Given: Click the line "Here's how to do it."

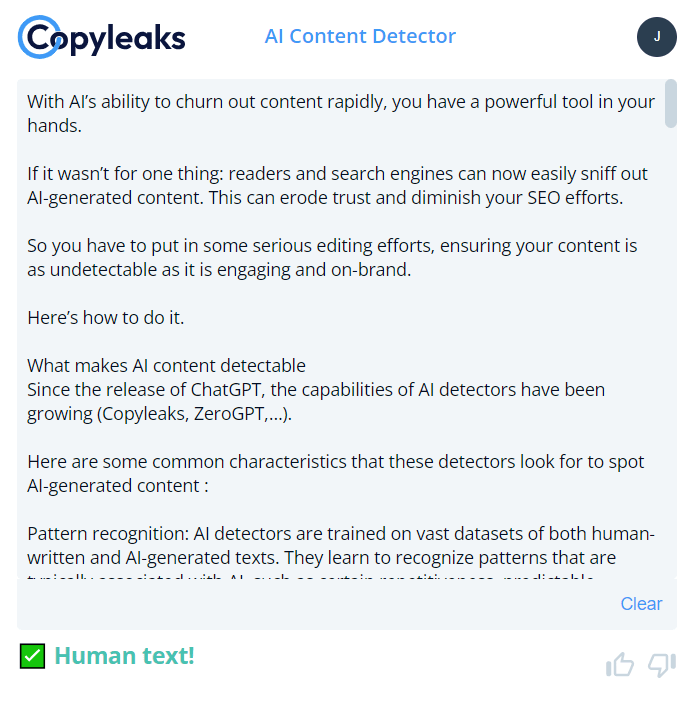Looking at the screenshot, I should click(x=106, y=318).
